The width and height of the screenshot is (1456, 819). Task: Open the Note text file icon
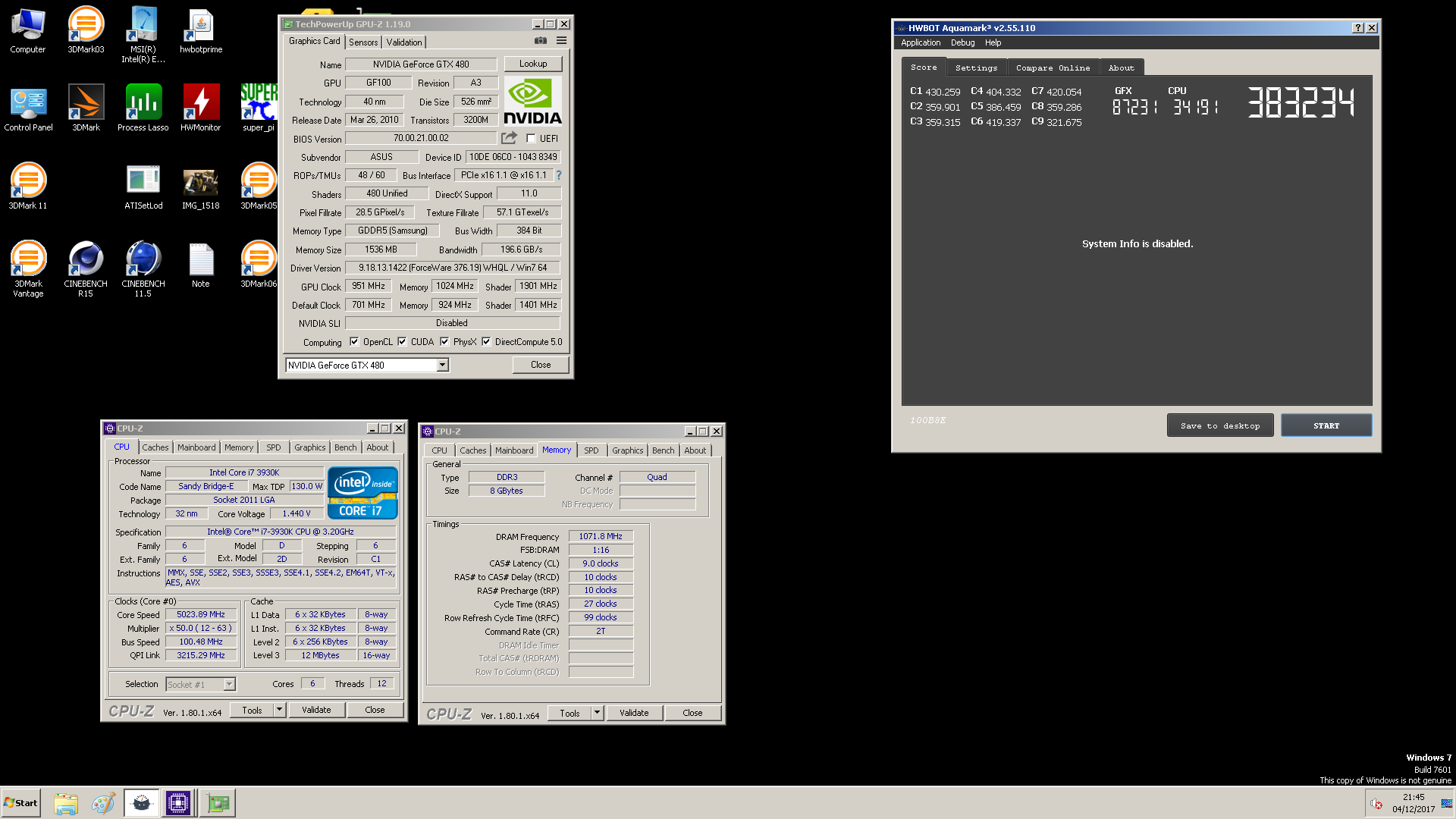[x=201, y=265]
